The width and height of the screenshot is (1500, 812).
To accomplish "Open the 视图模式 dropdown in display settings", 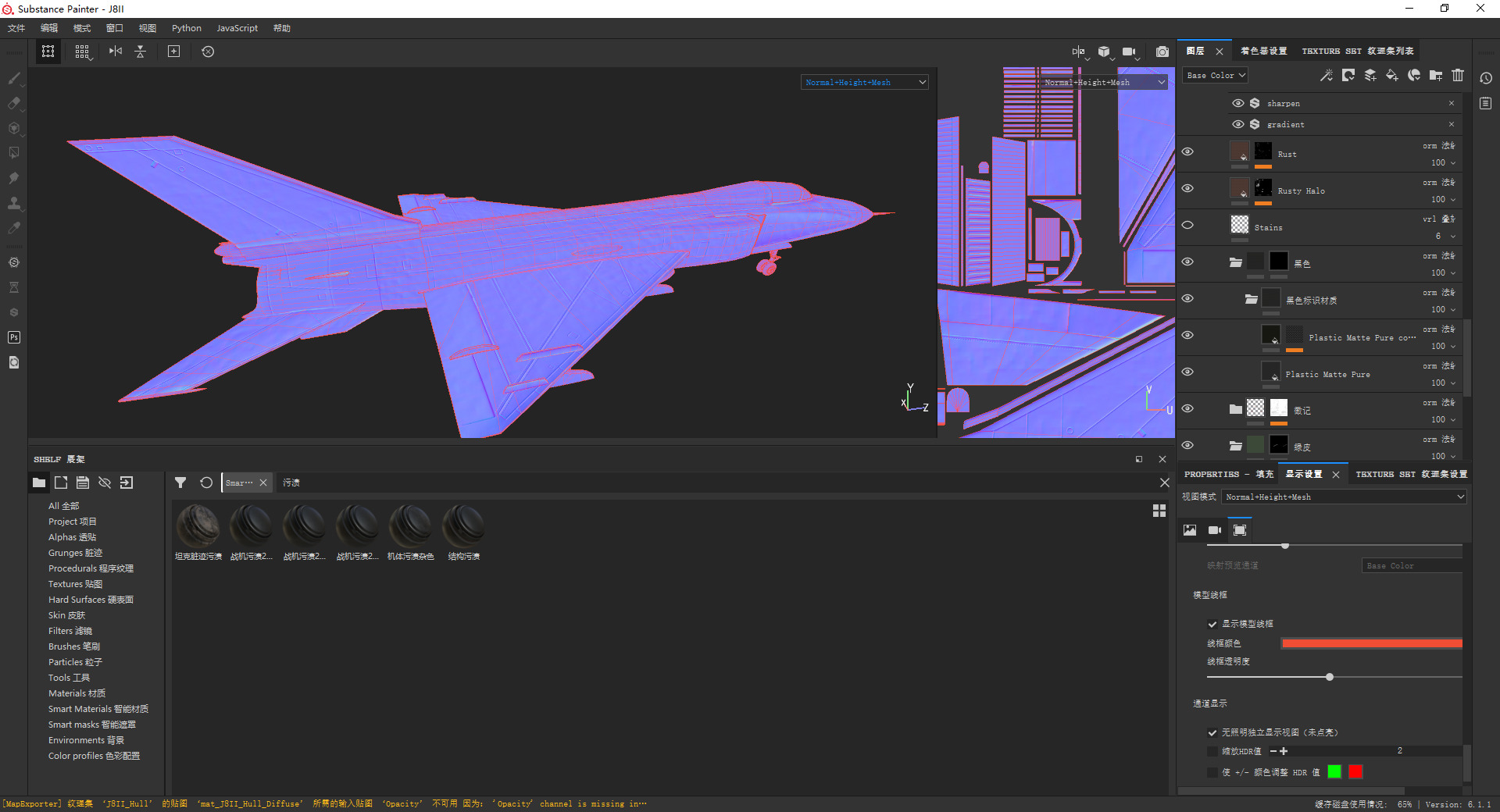I will [x=1345, y=497].
